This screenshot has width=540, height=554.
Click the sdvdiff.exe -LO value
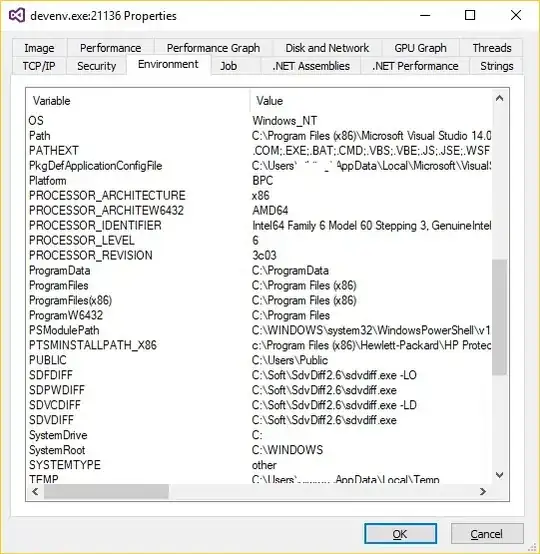pos(334,375)
